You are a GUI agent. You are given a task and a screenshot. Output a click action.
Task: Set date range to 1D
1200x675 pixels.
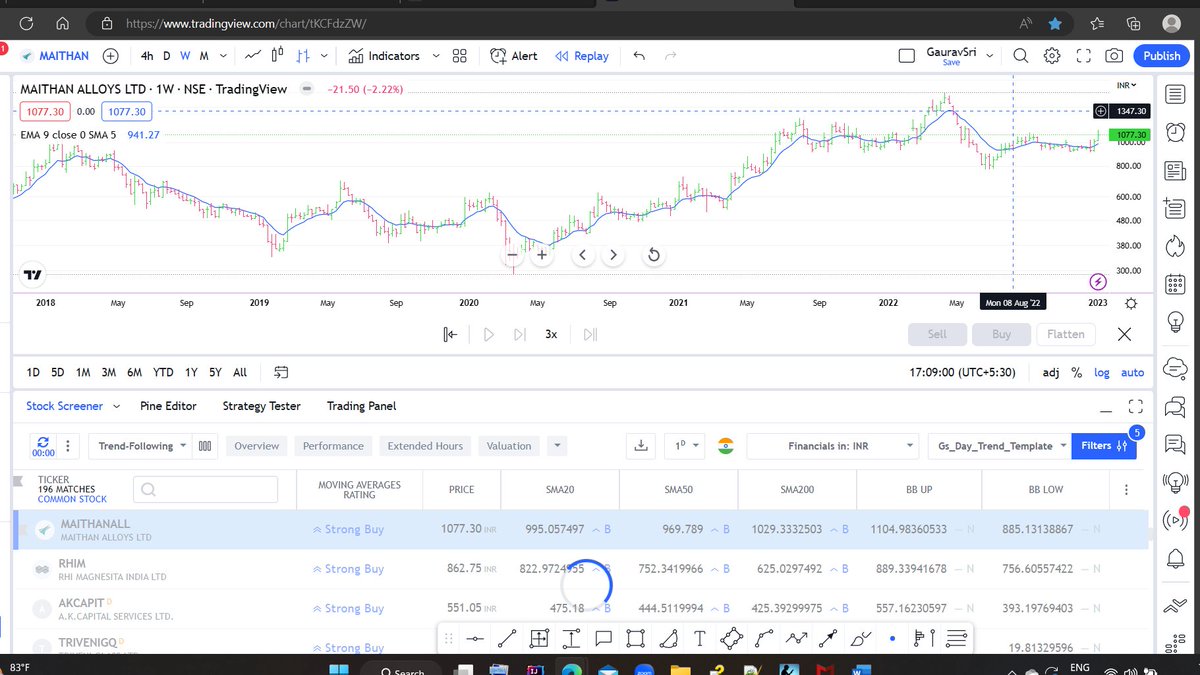click(x=33, y=372)
